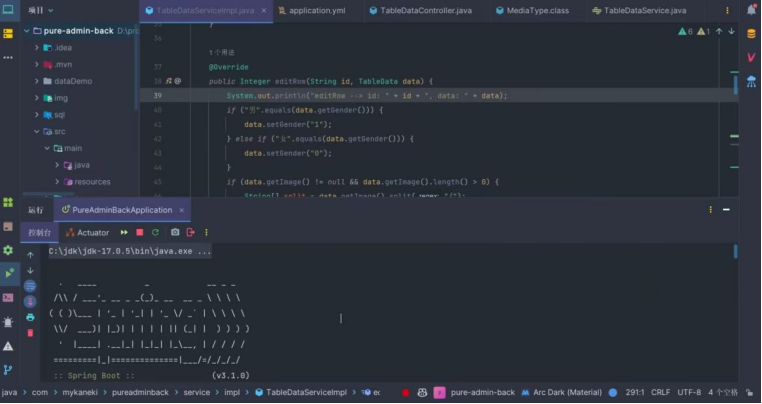Image resolution: width=762 pixels, height=404 pixels.
Task: Expand the resources folder
Action: click(x=57, y=182)
